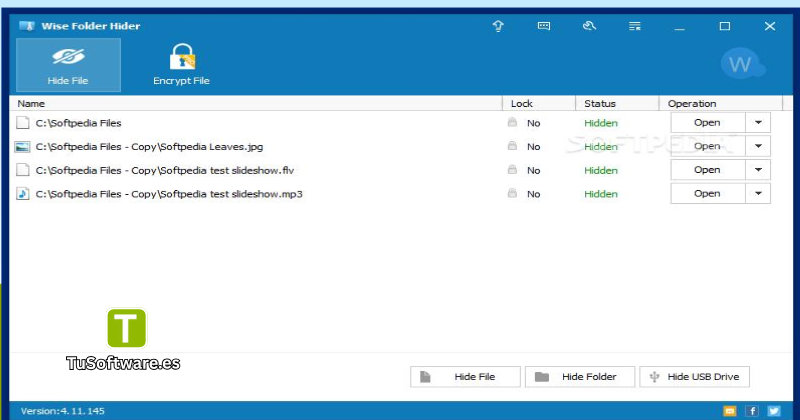Click Open for slideshow.flv
Viewport: 800px width, 420px height.
pos(708,170)
